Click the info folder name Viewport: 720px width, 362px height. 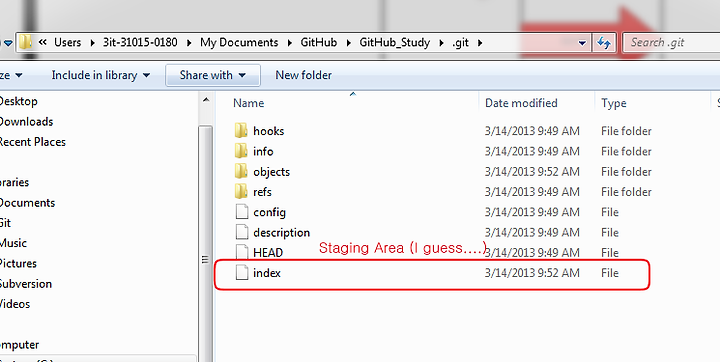pos(263,151)
